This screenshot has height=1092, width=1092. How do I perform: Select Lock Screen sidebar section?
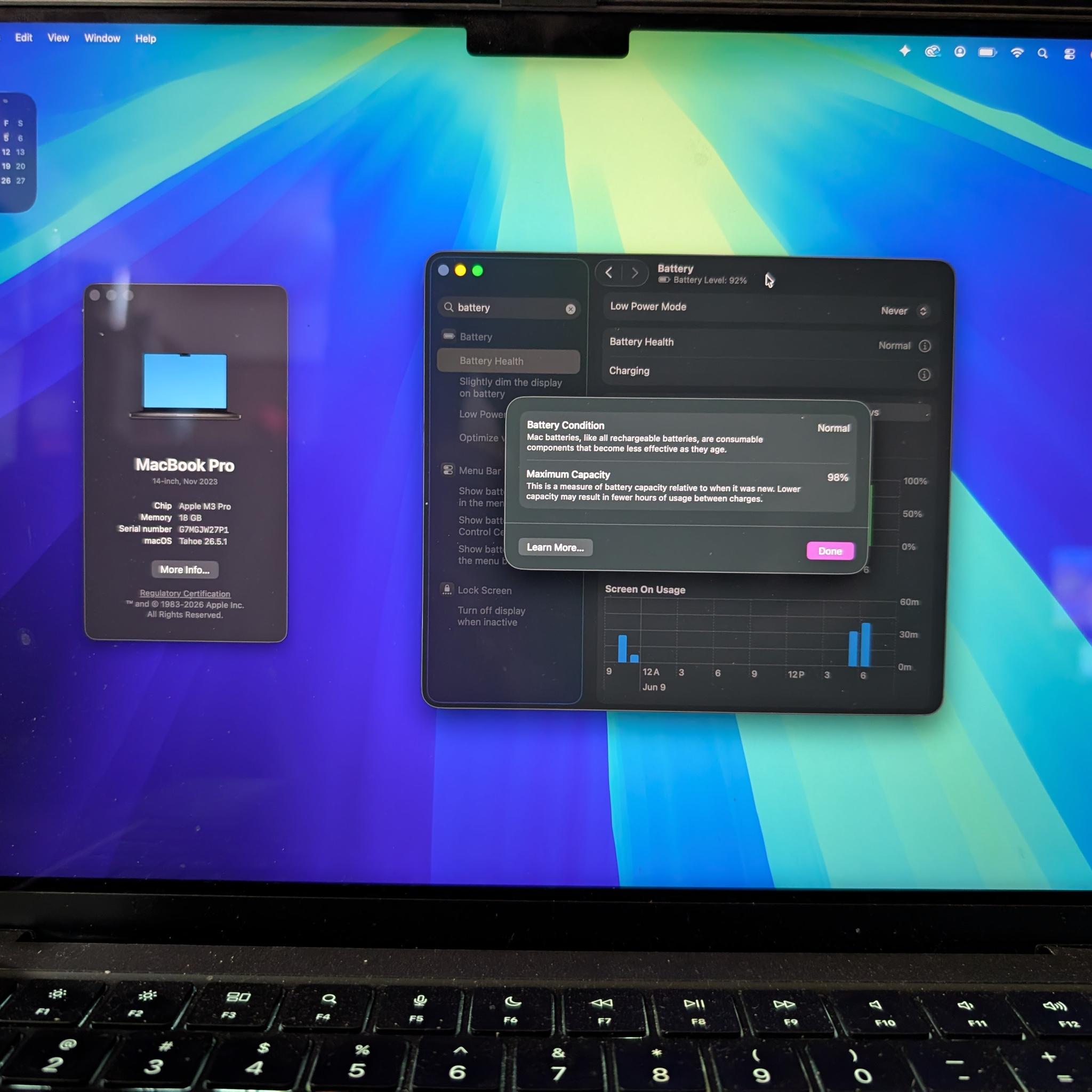(x=484, y=590)
